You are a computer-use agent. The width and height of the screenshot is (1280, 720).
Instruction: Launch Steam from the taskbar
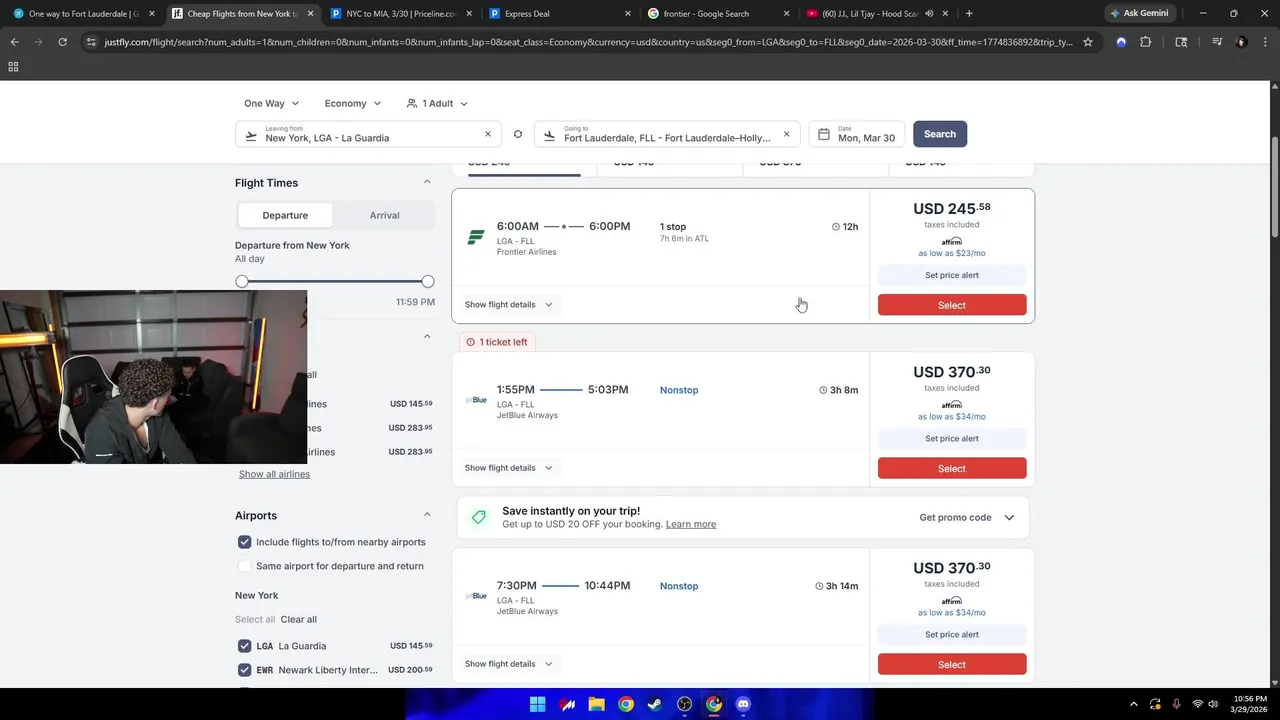pos(655,704)
